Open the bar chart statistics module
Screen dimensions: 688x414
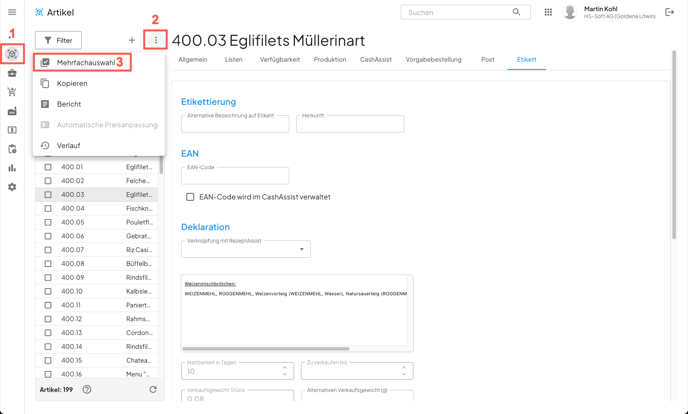[12, 168]
